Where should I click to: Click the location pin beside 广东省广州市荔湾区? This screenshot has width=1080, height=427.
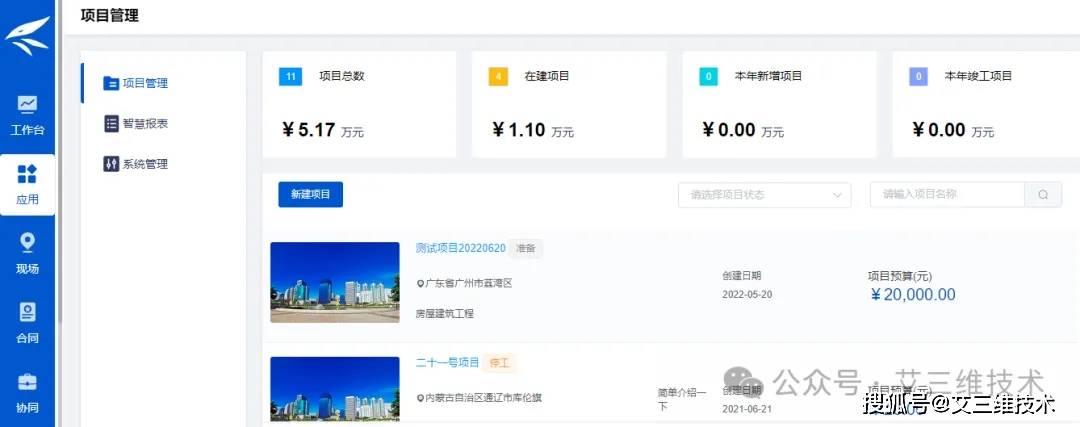pyautogui.click(x=420, y=284)
